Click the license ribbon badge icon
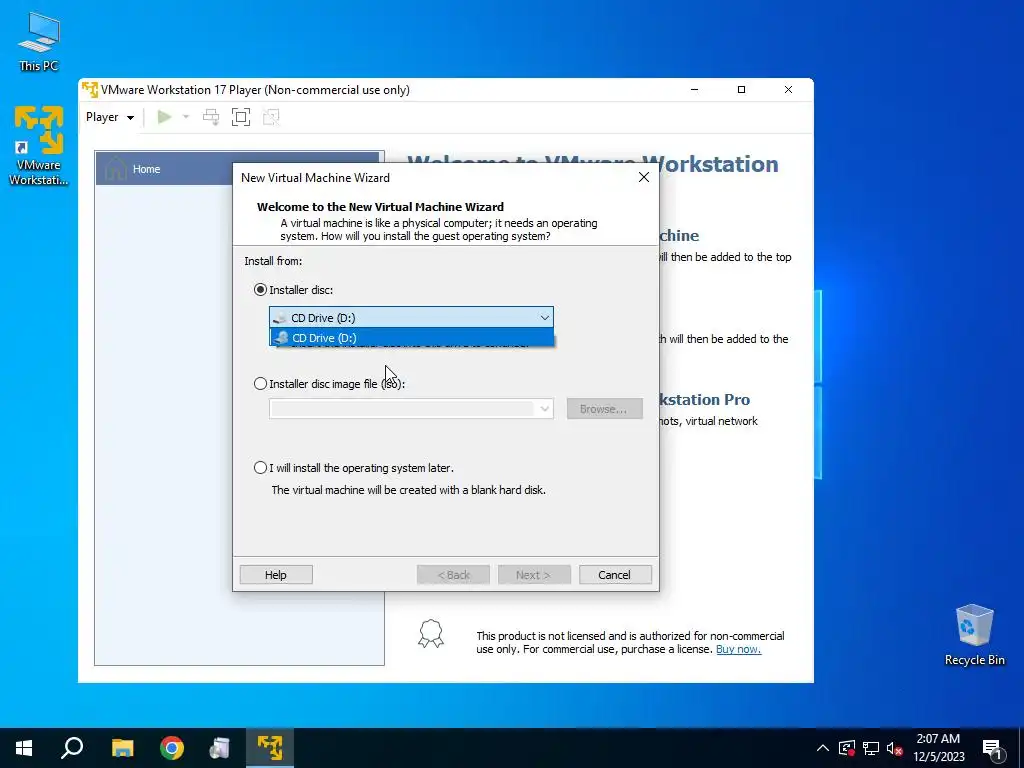Screen dimensions: 1024x768 click(x=431, y=634)
